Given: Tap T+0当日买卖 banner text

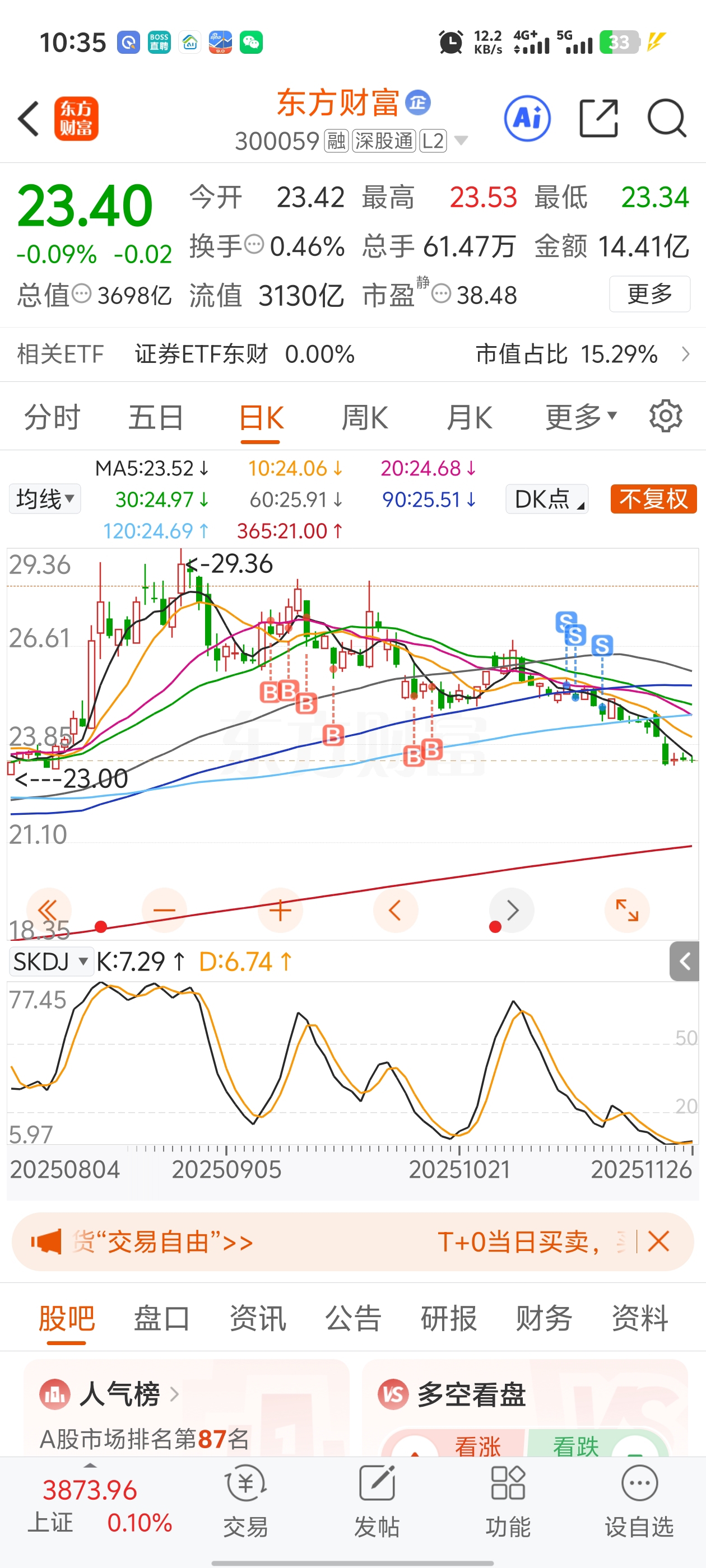Looking at the screenshot, I should point(519,1242).
